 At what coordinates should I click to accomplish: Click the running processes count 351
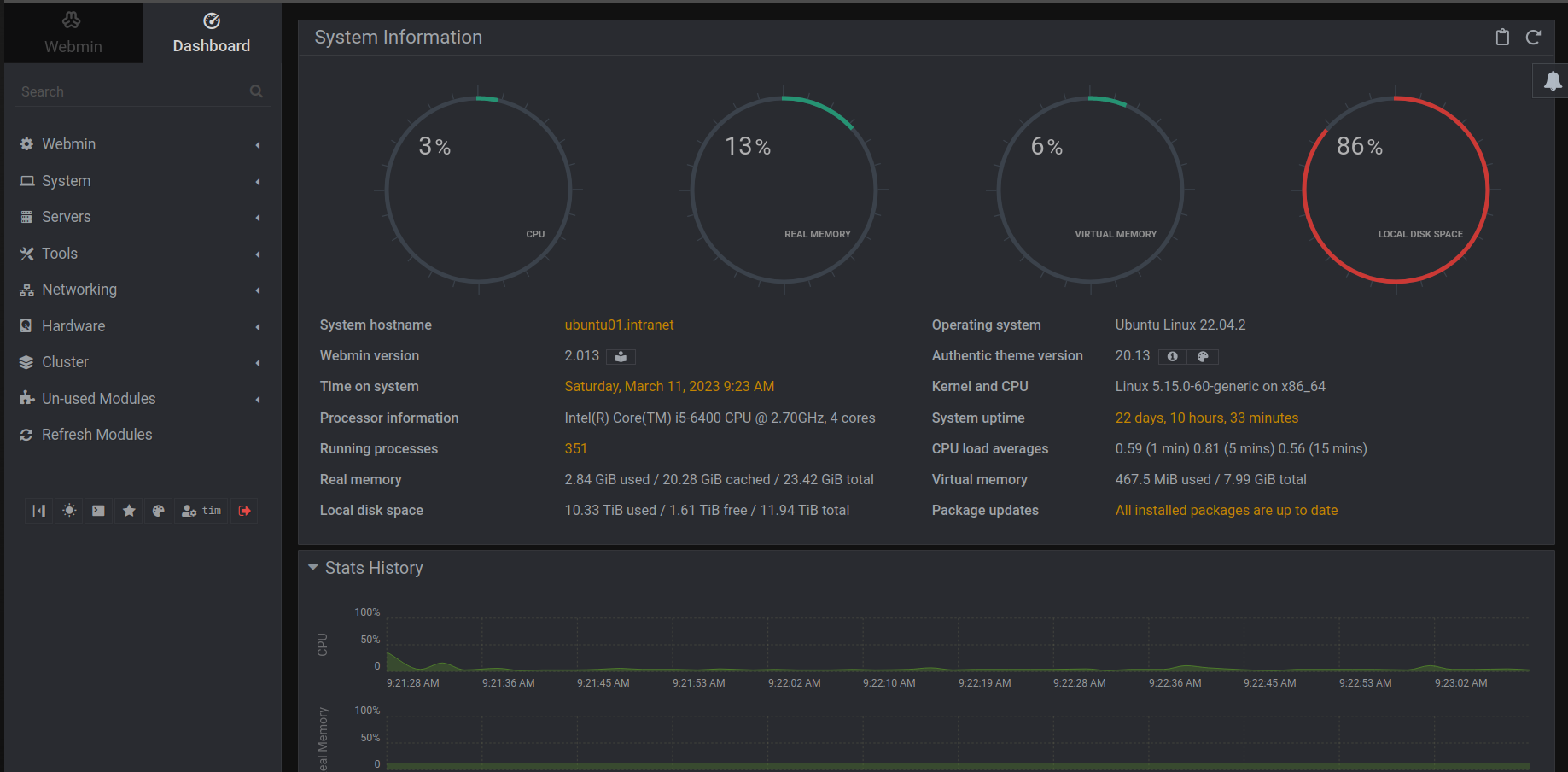tap(575, 449)
